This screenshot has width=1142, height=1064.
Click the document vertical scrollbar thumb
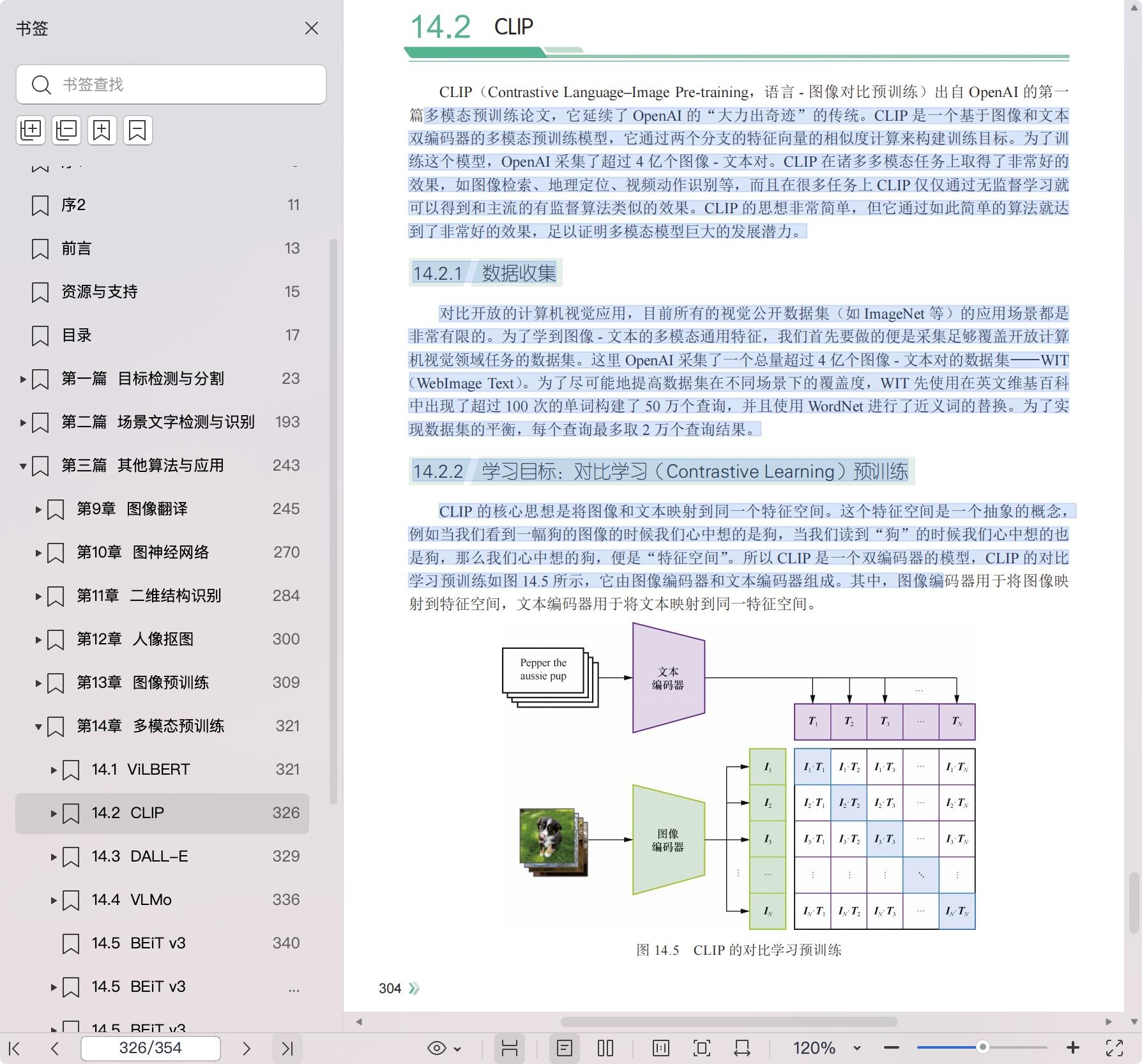1134,903
